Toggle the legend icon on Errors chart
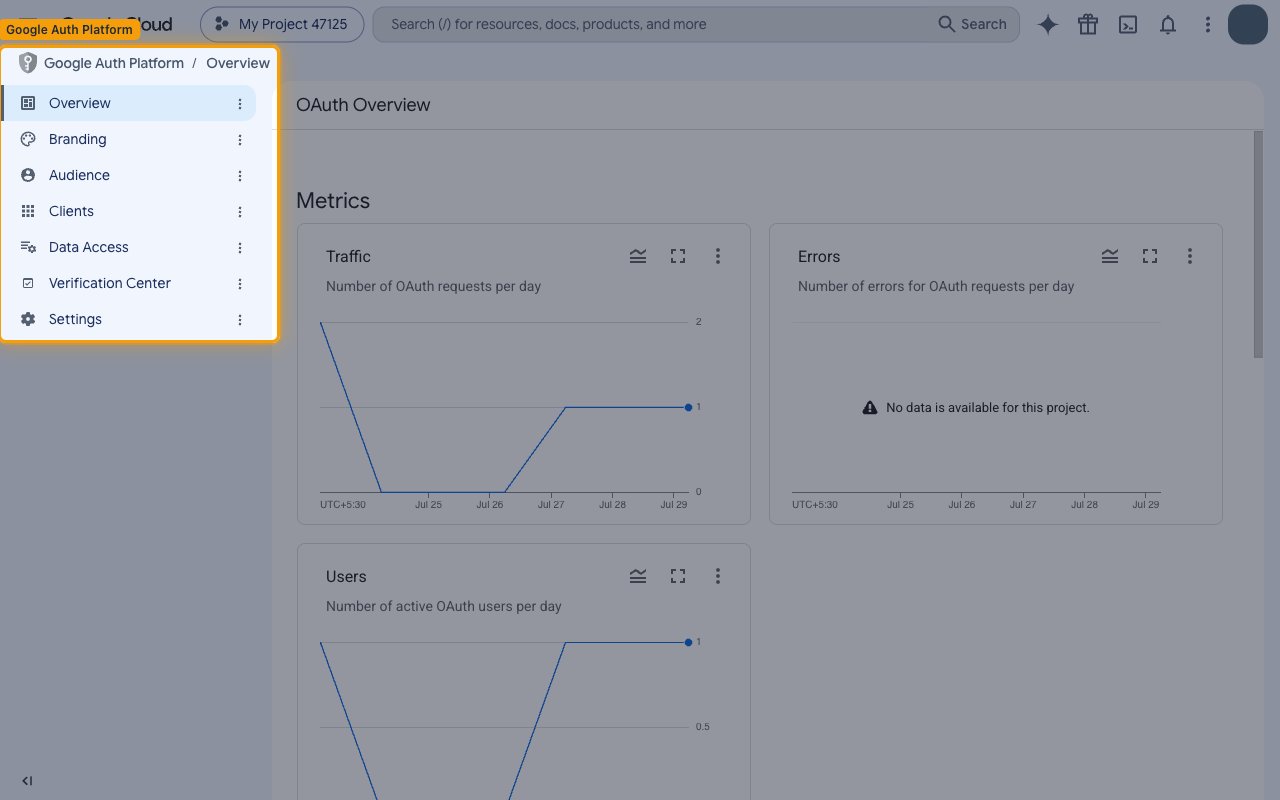Image resolution: width=1280 pixels, height=800 pixels. coord(1110,257)
